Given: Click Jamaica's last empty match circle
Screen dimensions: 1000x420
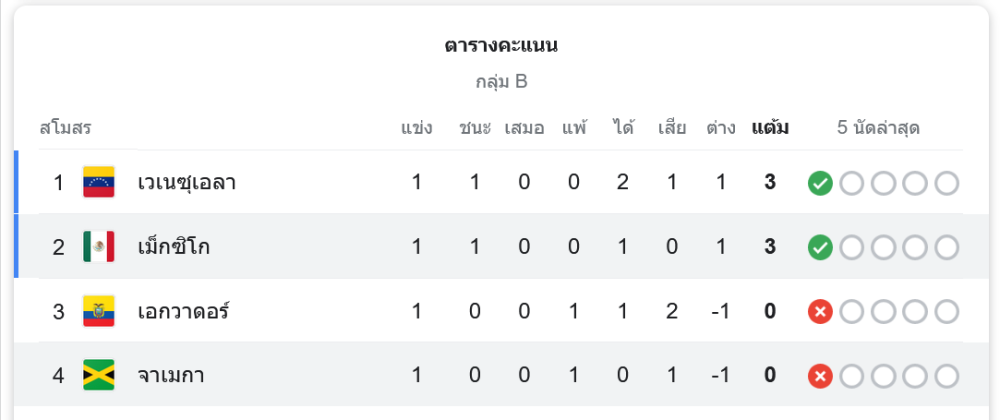Looking at the screenshot, I should [x=946, y=376].
